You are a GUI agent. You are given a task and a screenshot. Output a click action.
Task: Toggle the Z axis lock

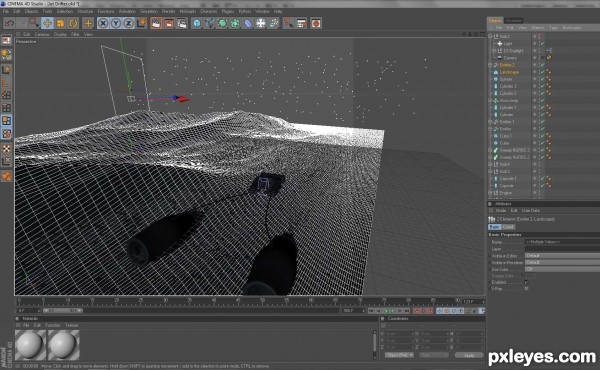click(129, 23)
